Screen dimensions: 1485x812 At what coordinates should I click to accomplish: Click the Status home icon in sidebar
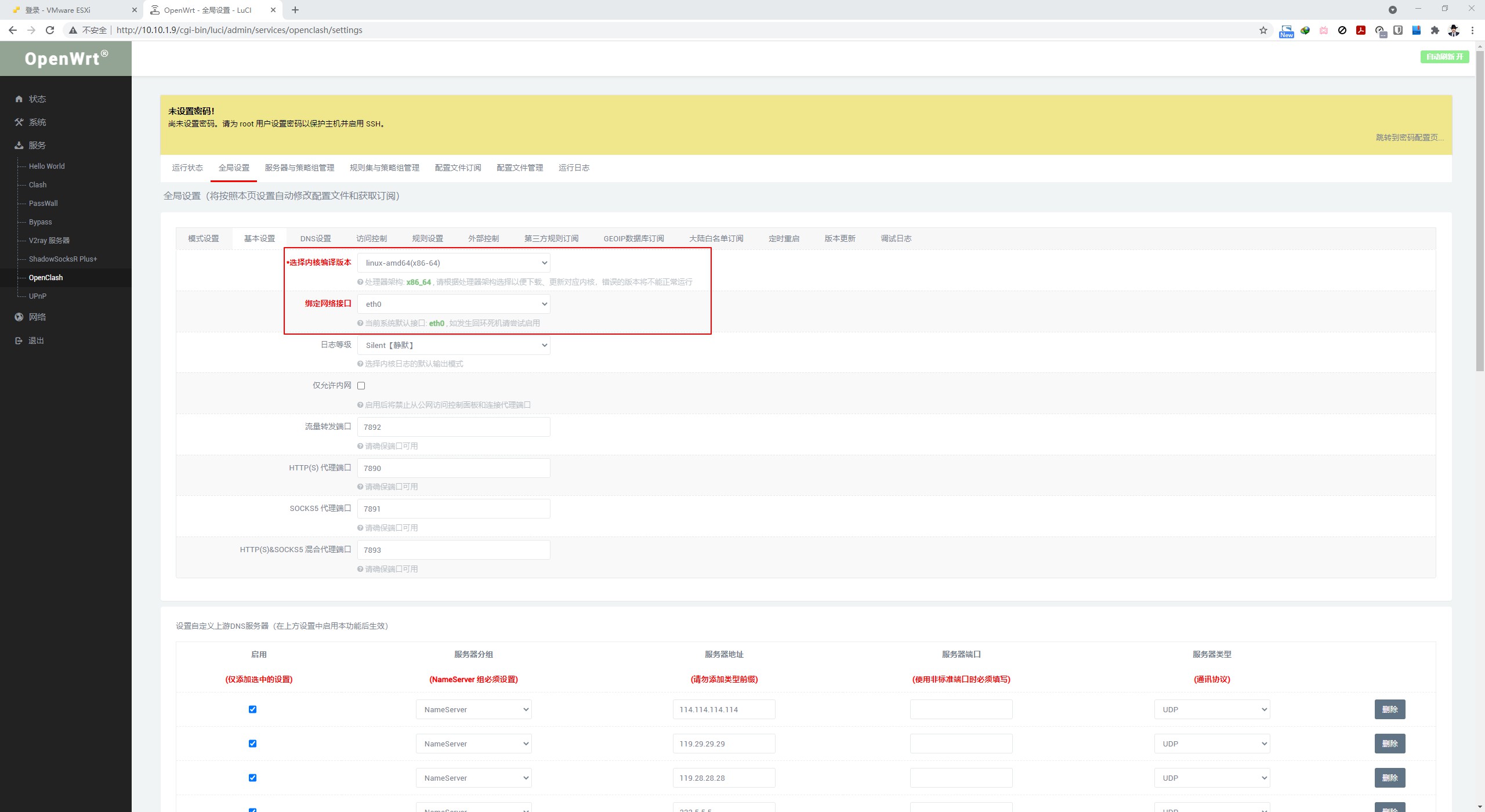point(19,99)
